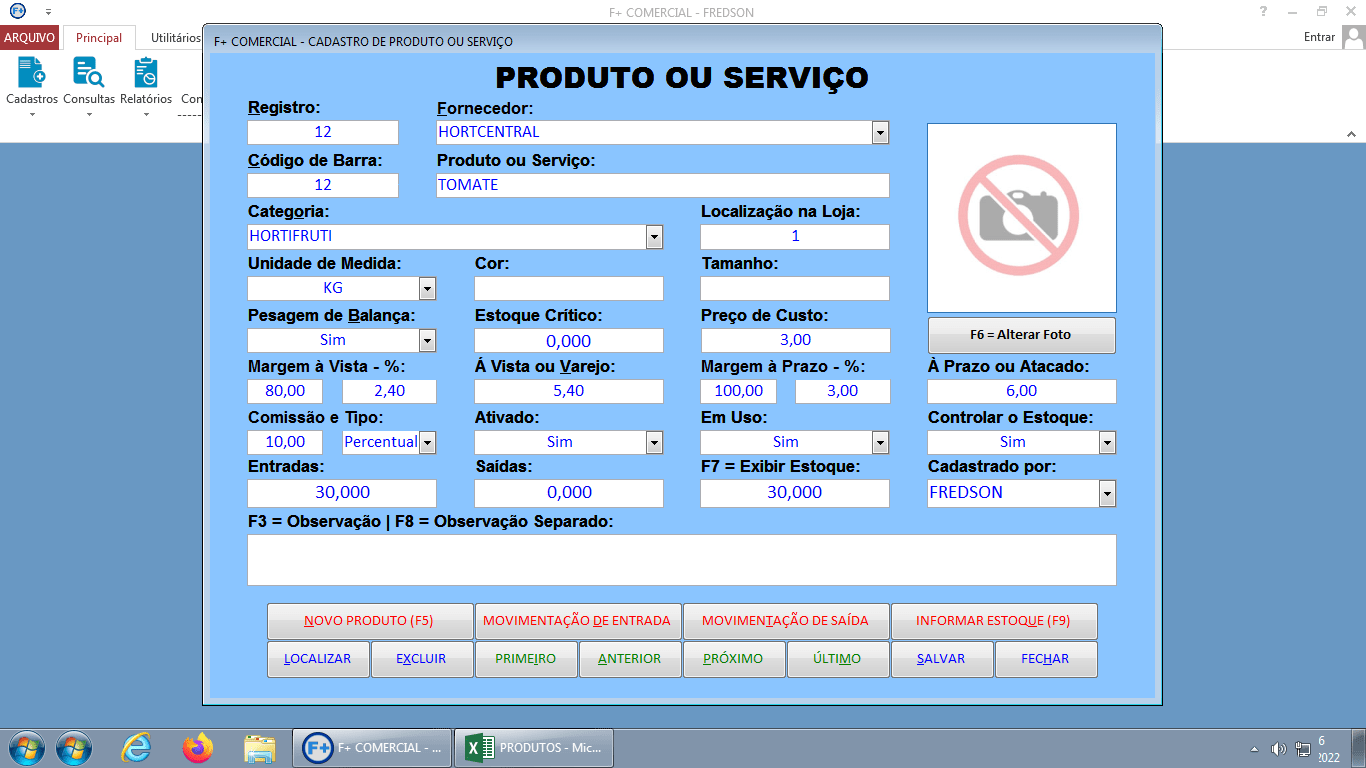Click the F+ COMERCIAL taskbar item
The image size is (1366, 768).
[372, 747]
